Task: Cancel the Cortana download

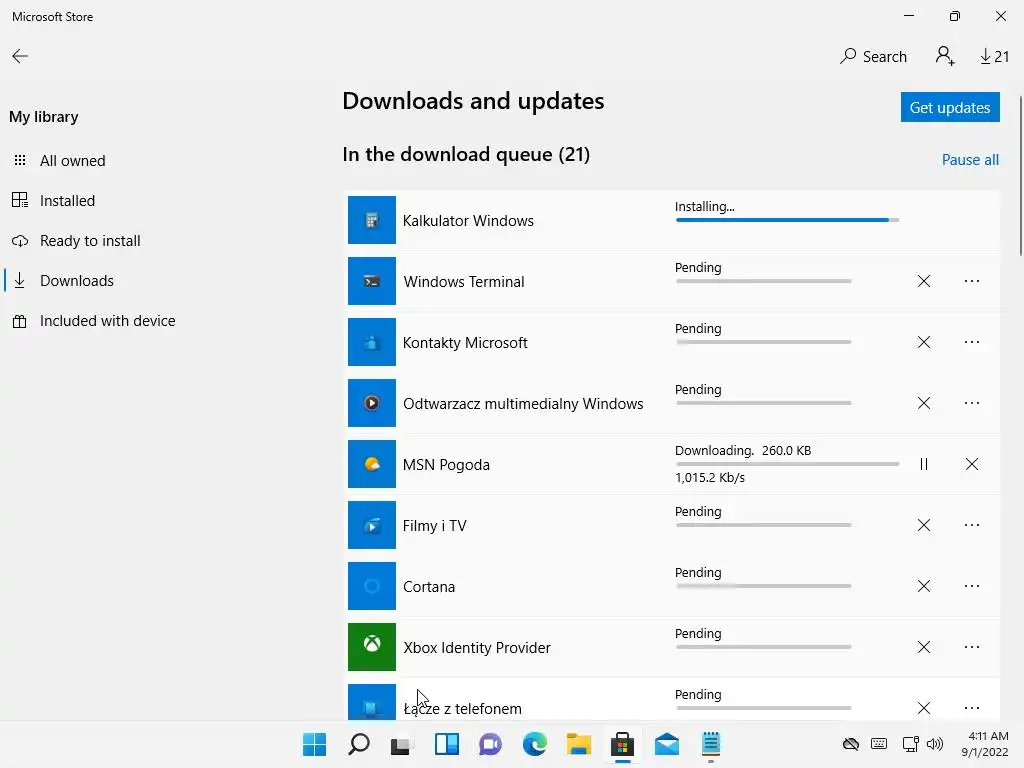Action: (x=923, y=586)
